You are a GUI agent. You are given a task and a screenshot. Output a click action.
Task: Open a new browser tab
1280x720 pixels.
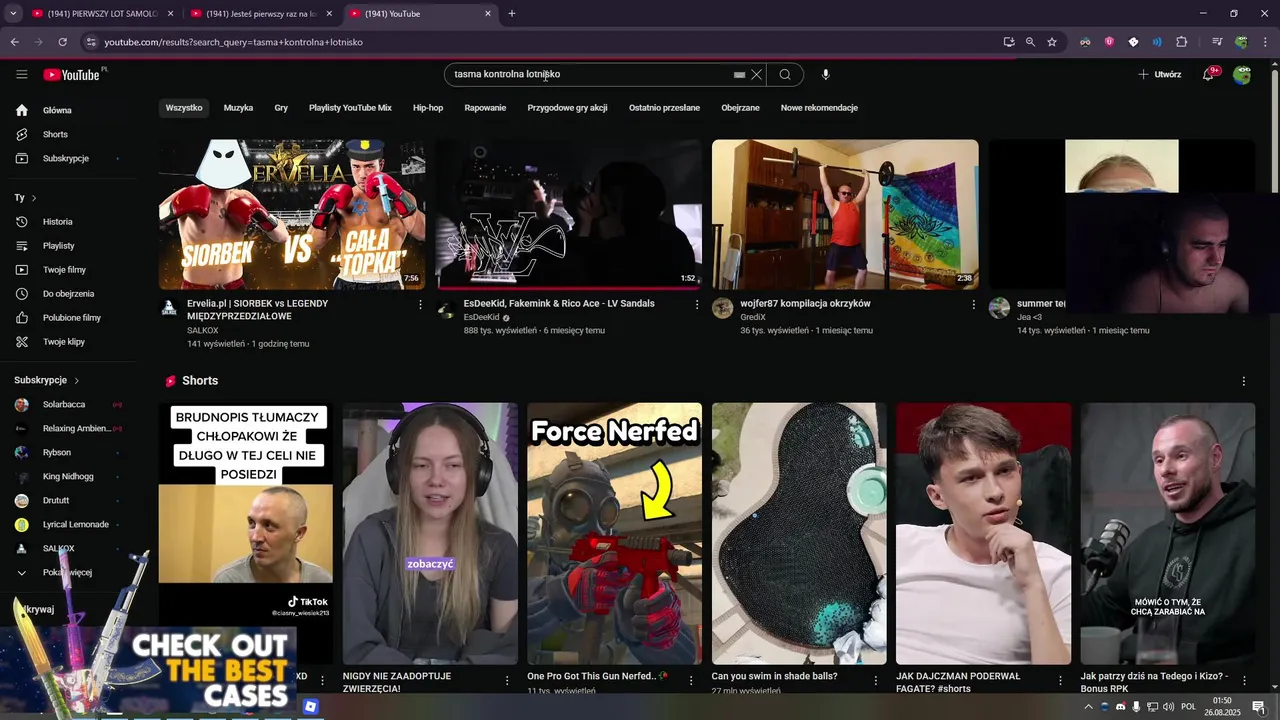coord(512,14)
